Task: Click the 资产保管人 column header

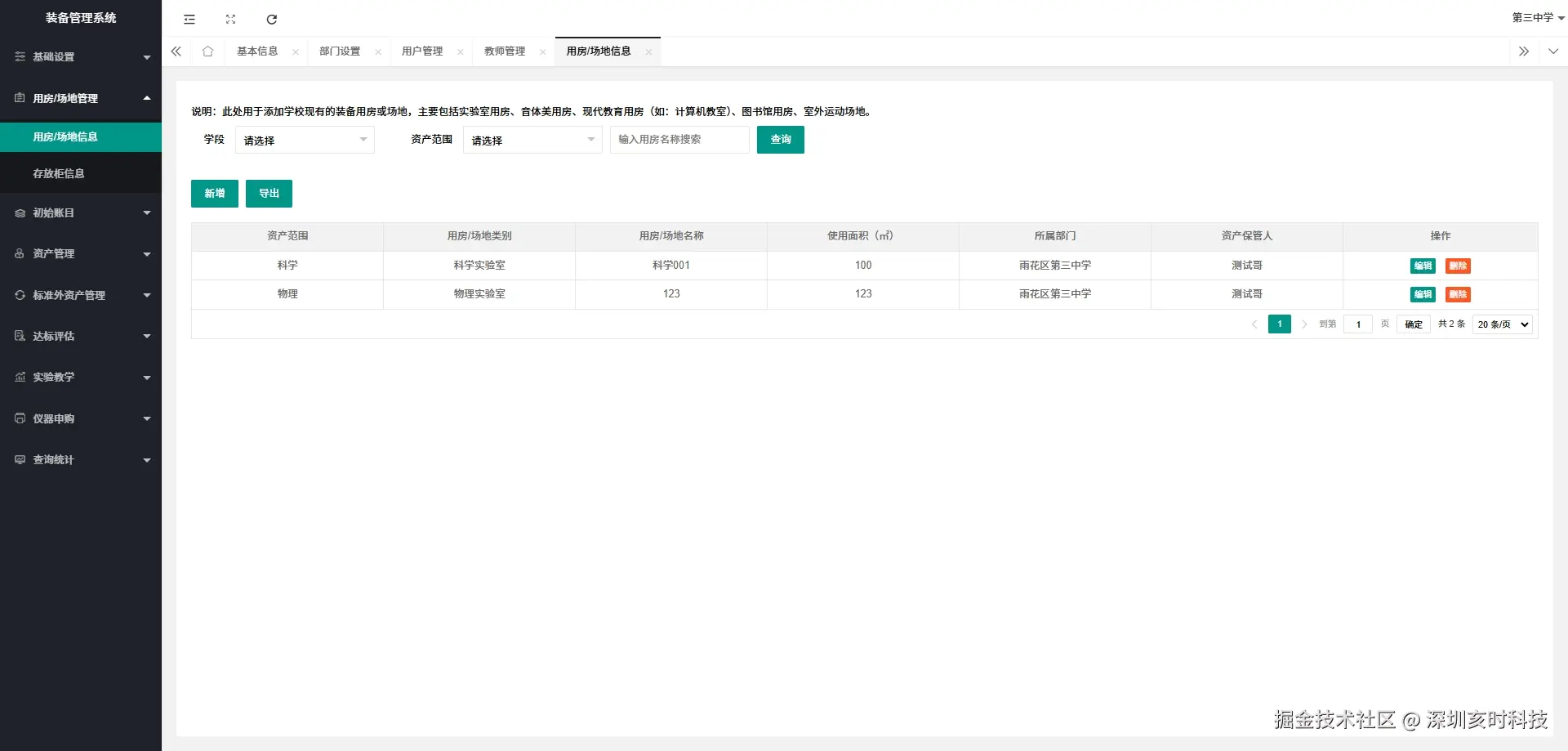Action: coord(1247,236)
